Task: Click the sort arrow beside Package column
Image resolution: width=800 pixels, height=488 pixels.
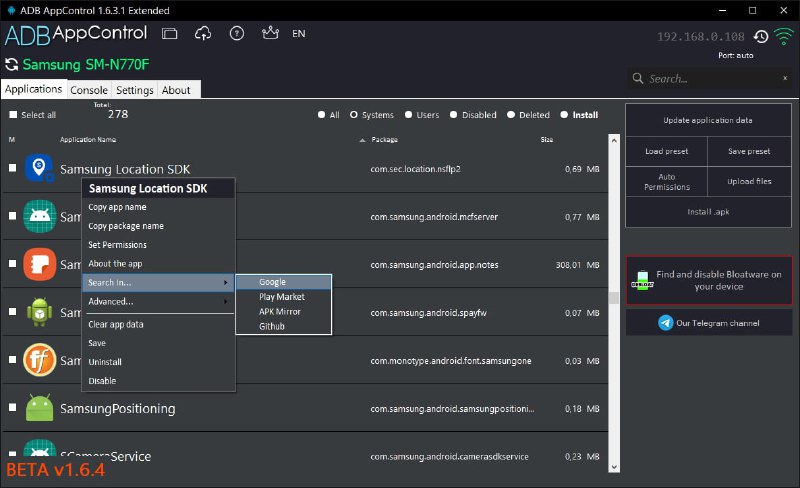Action: click(362, 140)
